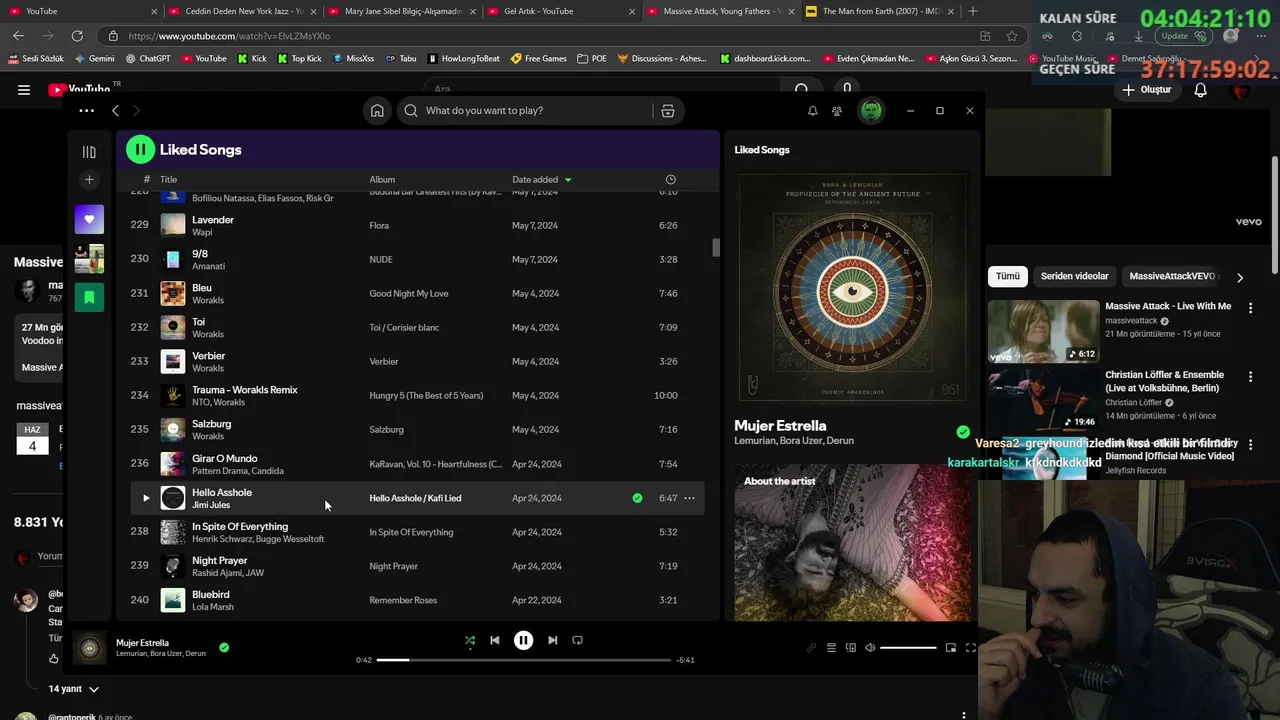Switch to the Mary Jane Sibel Bilgiç browser tab
The image size is (1280, 720).
403,11
